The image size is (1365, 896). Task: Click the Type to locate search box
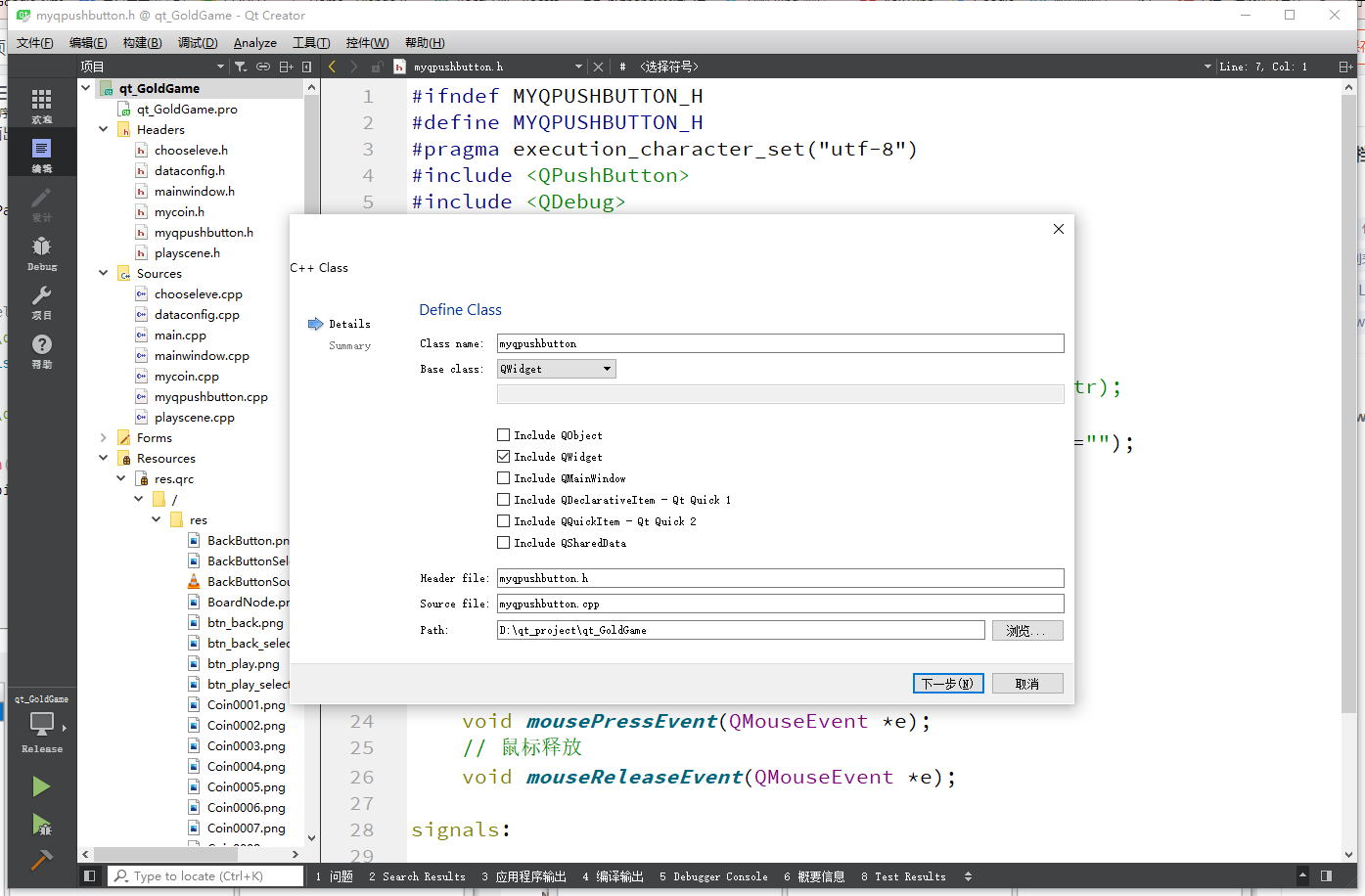(205, 876)
